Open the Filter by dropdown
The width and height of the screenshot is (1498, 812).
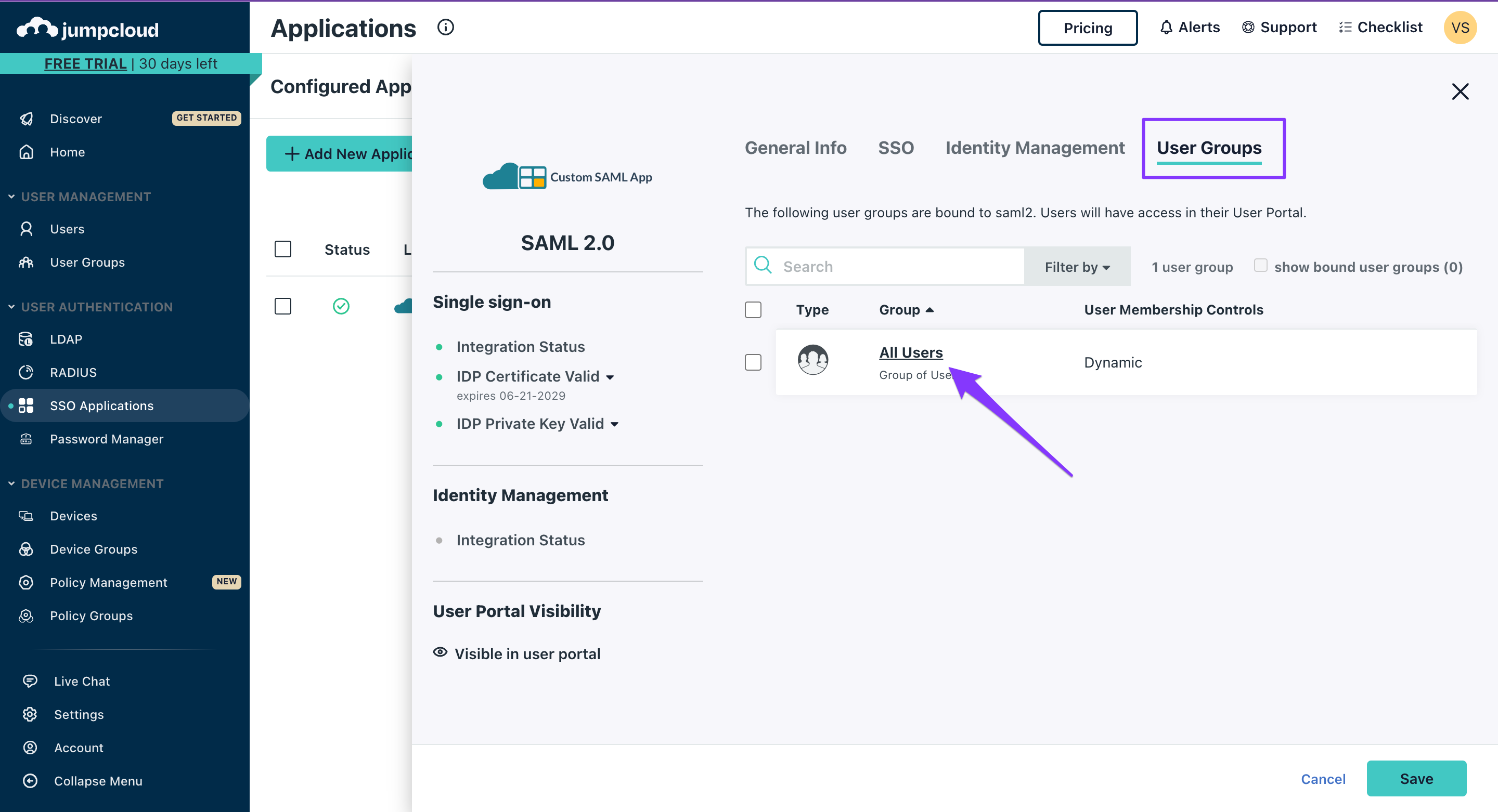1077,267
